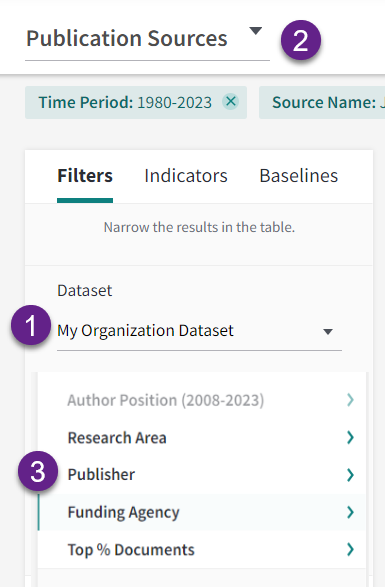Switch to the Filters tab
Screen dimensions: 385x587
[x=85, y=176]
